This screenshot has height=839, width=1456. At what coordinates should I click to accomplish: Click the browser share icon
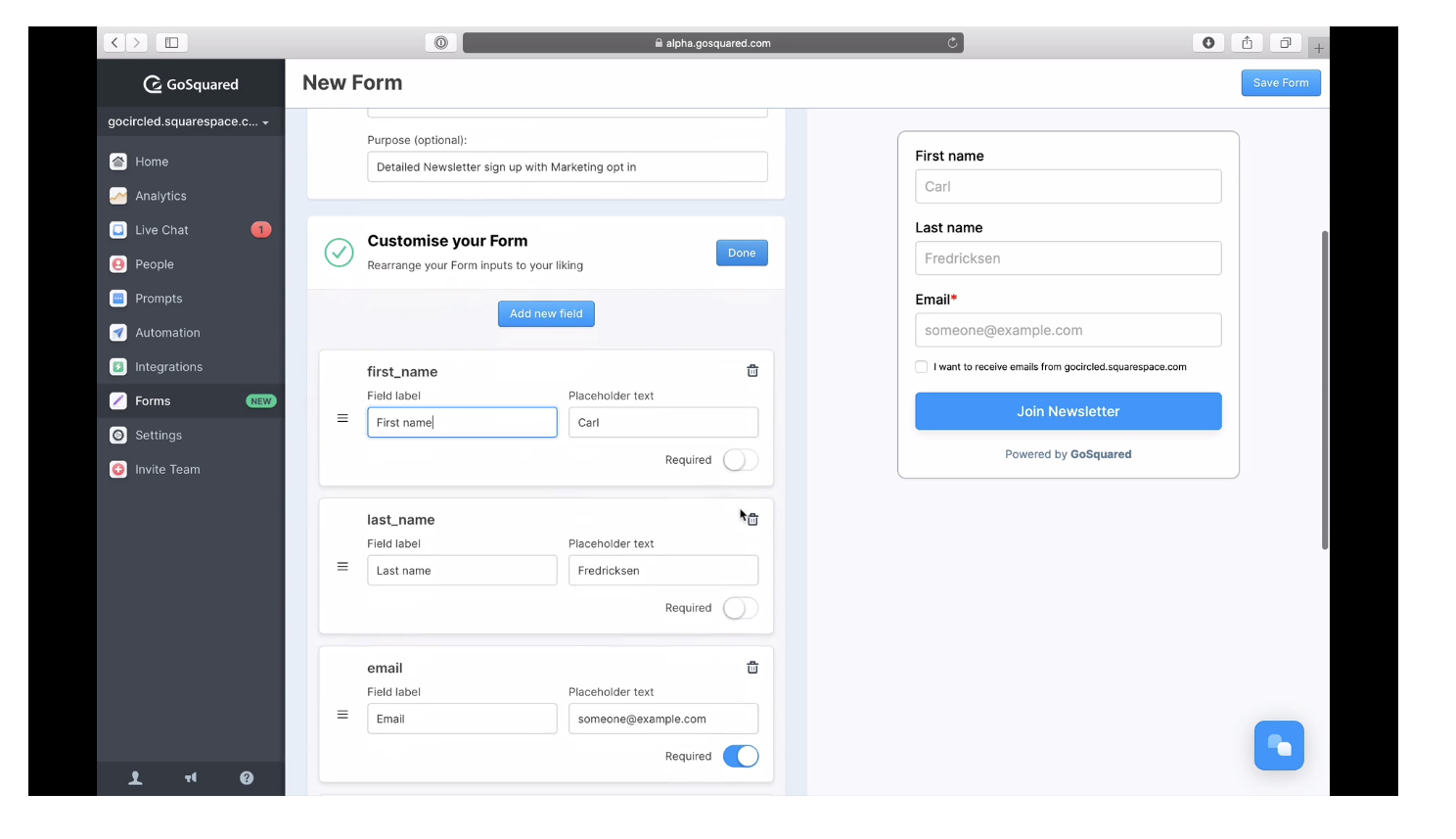[x=1247, y=42]
